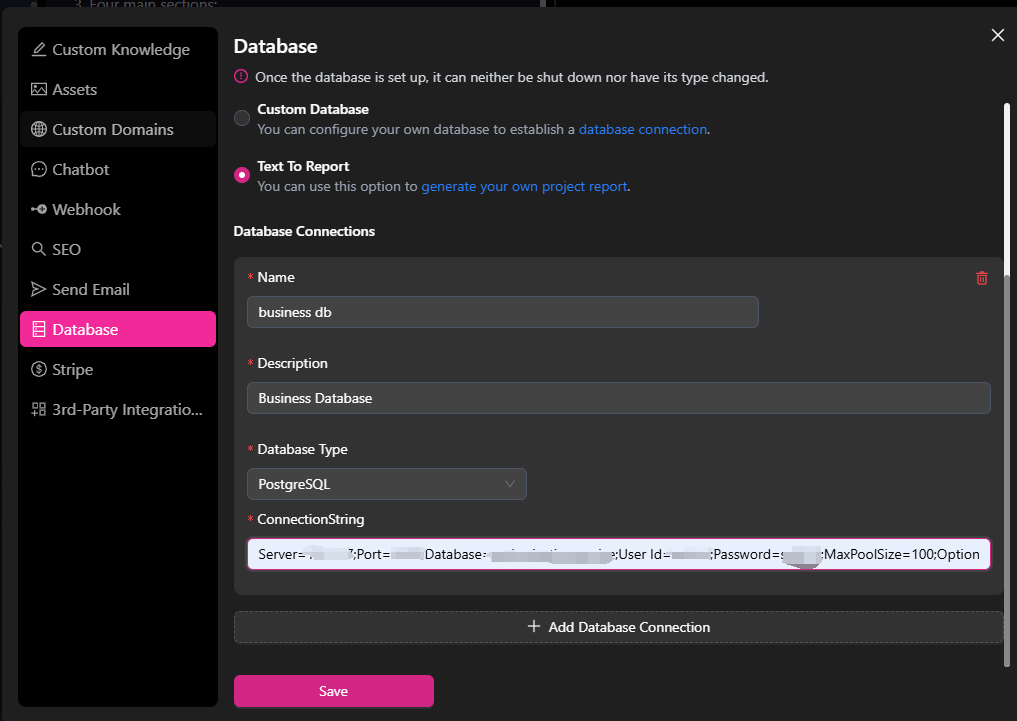Screen dimensions: 1017x721
Task: Click the Database Type dropdown chevron
Action: tap(510, 484)
